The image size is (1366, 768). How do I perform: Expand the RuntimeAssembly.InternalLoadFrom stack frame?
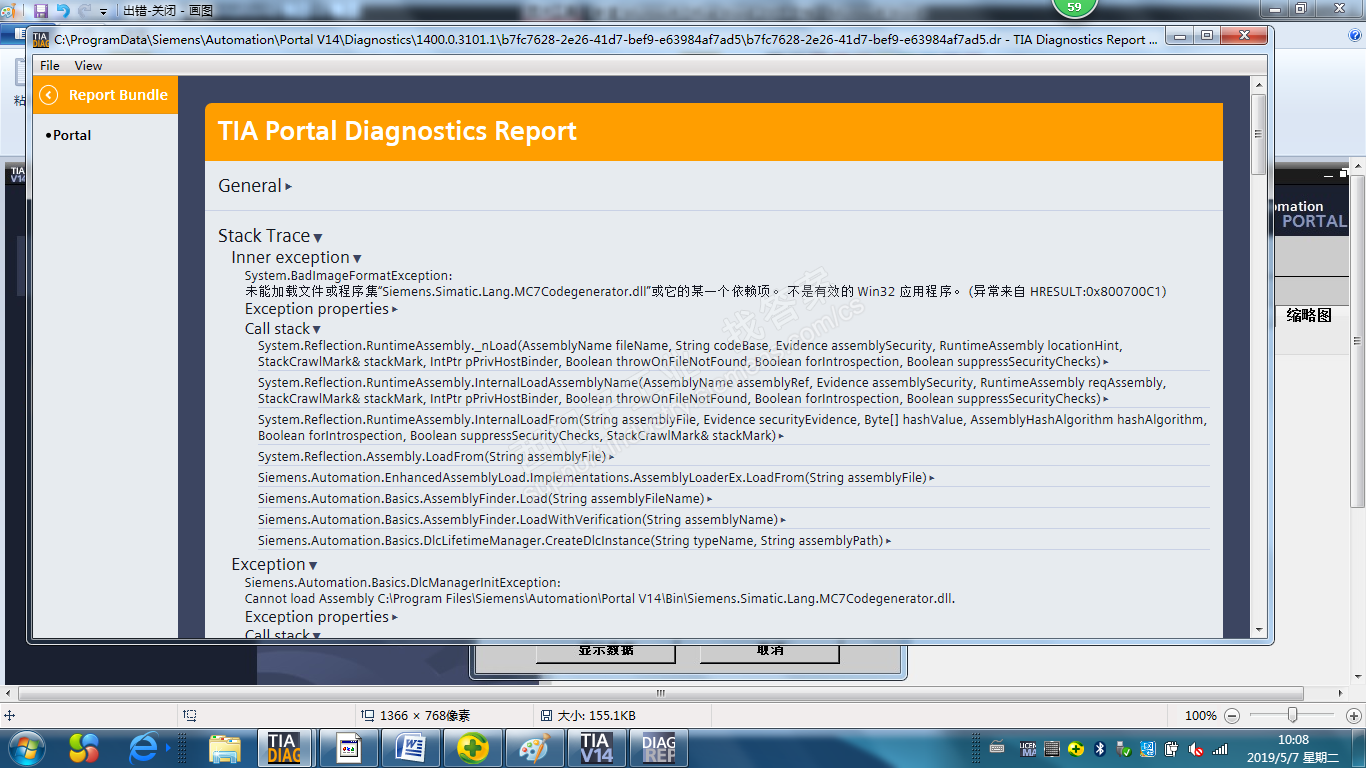780,436
